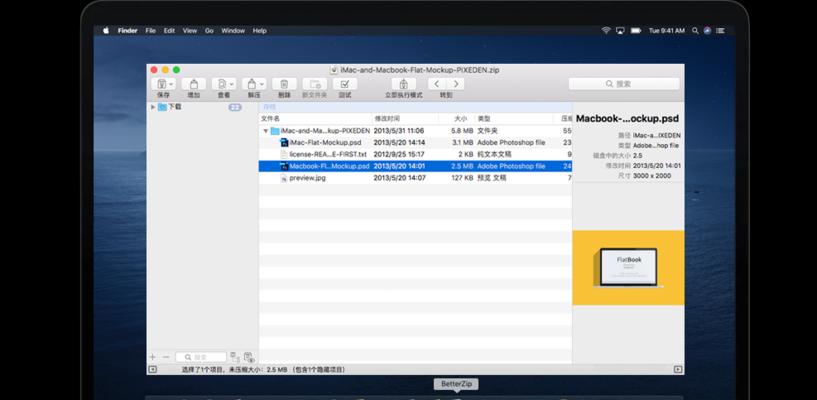Click the preview.jpg file icon

284,178
